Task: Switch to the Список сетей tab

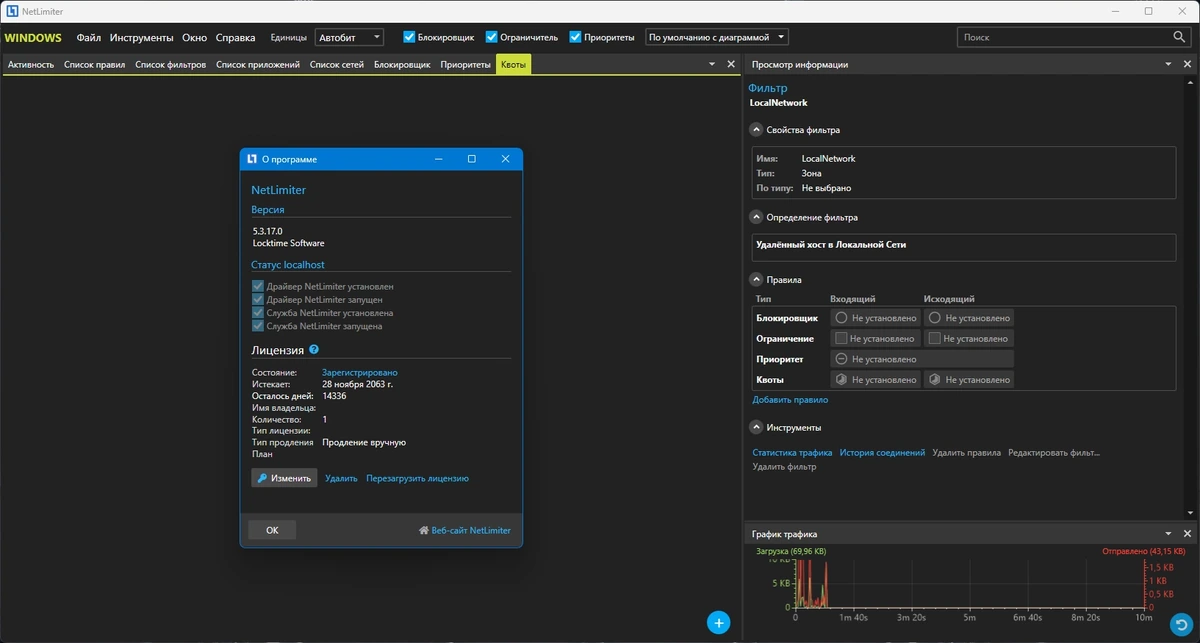Action: [337, 64]
